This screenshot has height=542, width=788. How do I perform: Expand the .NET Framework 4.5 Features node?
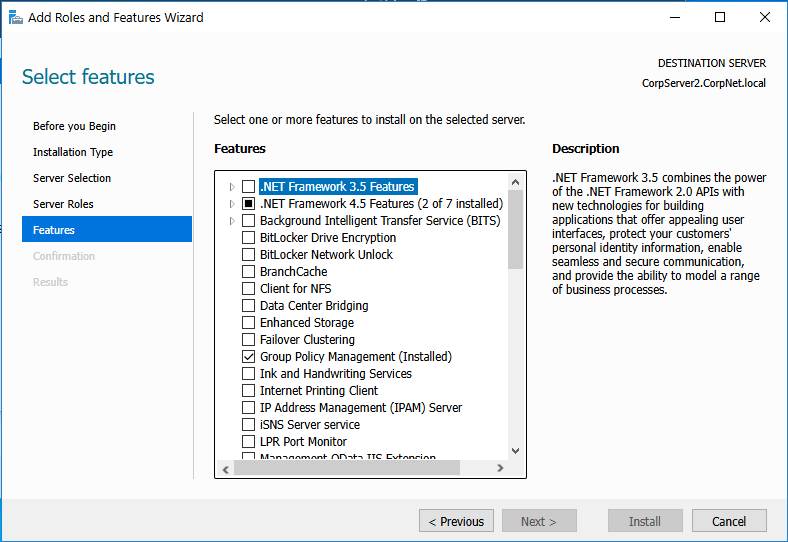coord(233,204)
